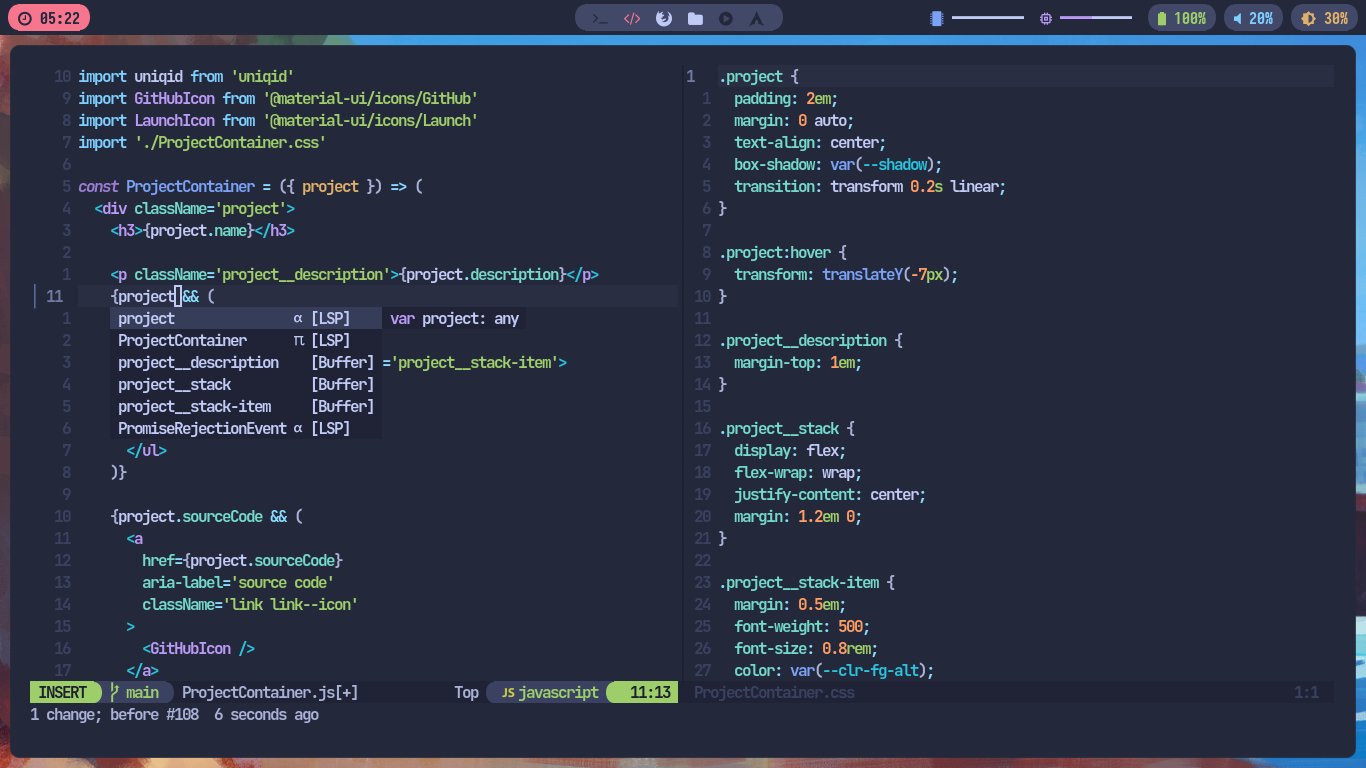Screen dimensions: 1366x768
Task: Click the red code editor icon
Action: tap(632, 18)
